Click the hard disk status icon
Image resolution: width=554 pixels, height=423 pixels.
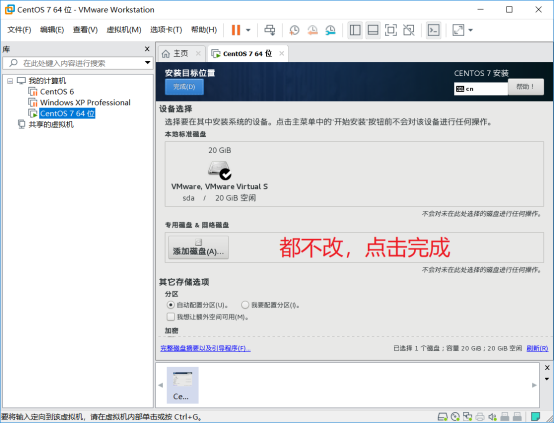tap(443, 417)
